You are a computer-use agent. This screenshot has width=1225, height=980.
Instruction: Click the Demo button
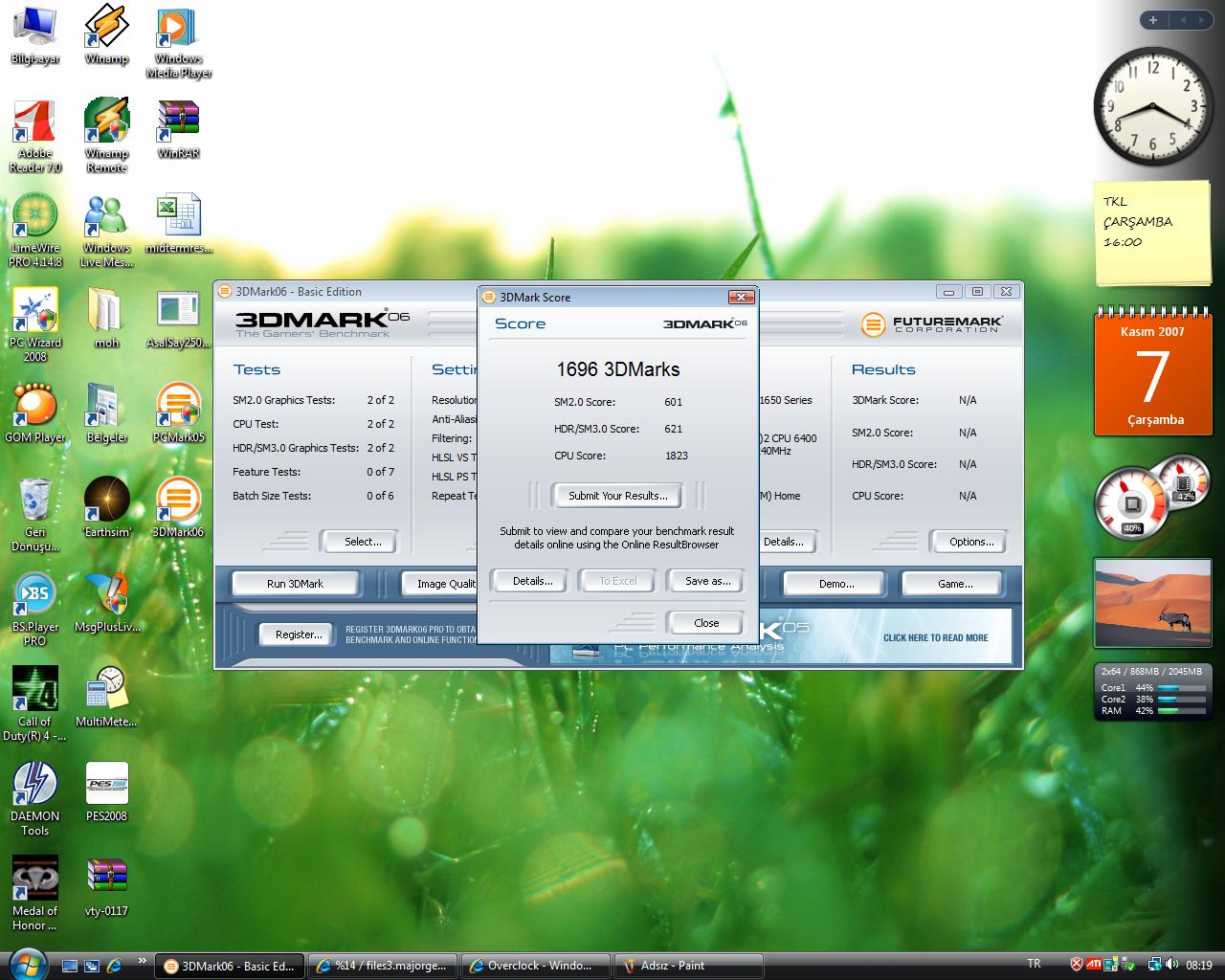835,584
